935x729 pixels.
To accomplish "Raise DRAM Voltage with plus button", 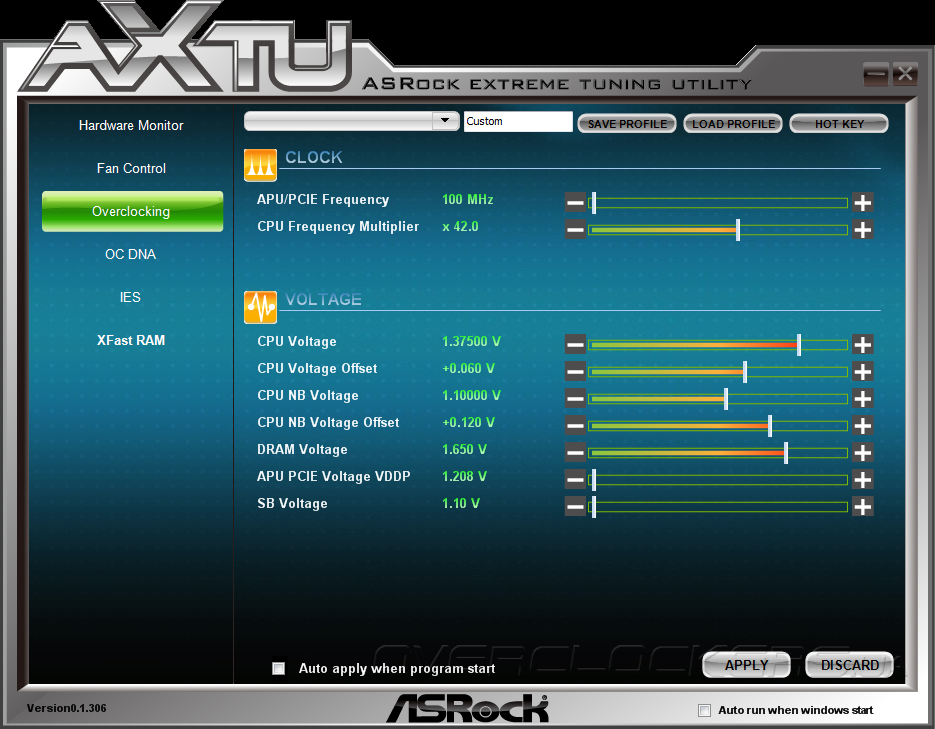I will (x=862, y=452).
